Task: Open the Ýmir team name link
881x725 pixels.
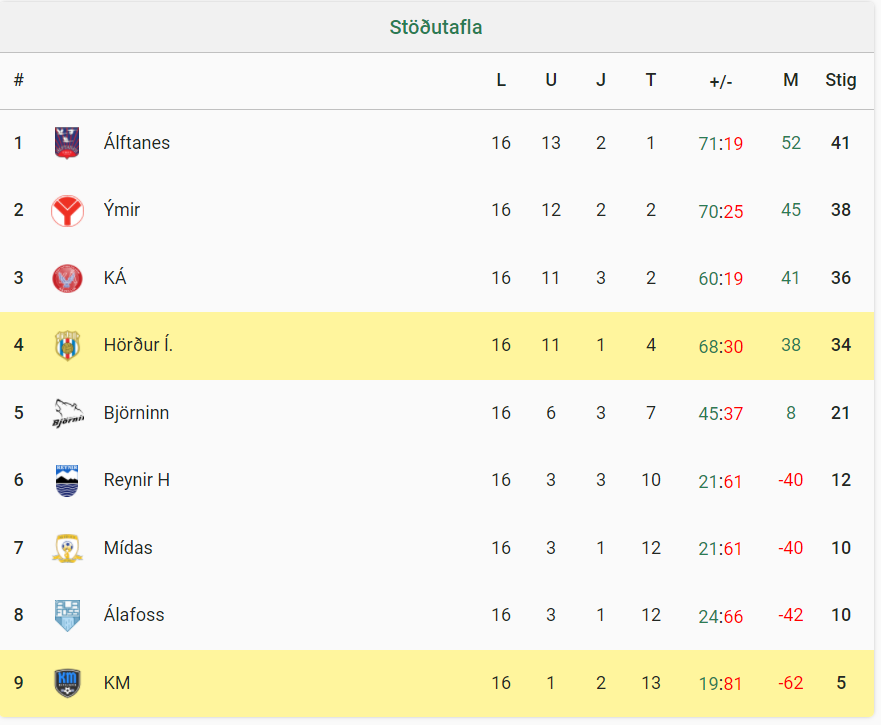Action: [x=121, y=210]
